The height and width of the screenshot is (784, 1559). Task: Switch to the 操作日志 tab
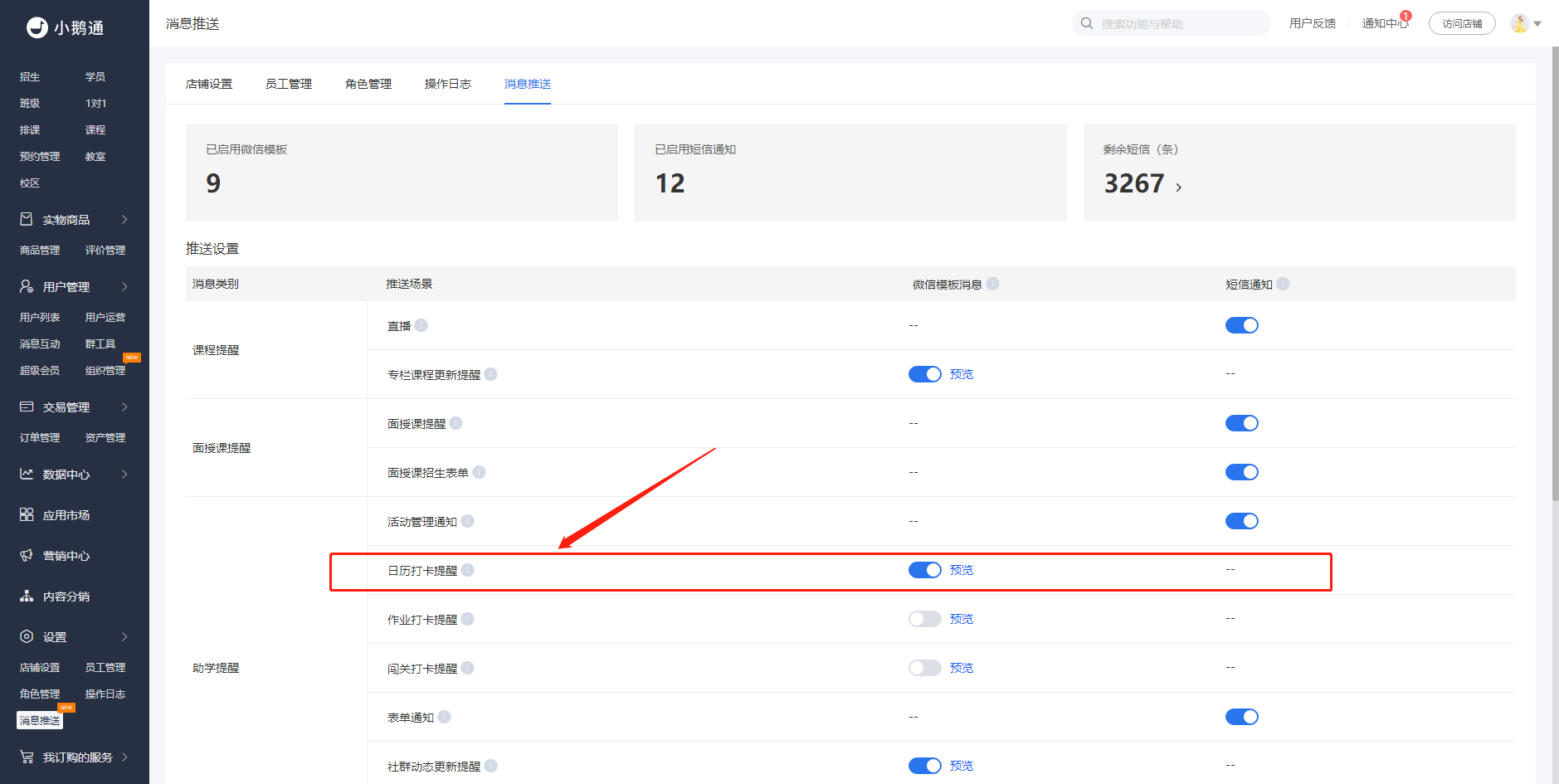(x=447, y=84)
